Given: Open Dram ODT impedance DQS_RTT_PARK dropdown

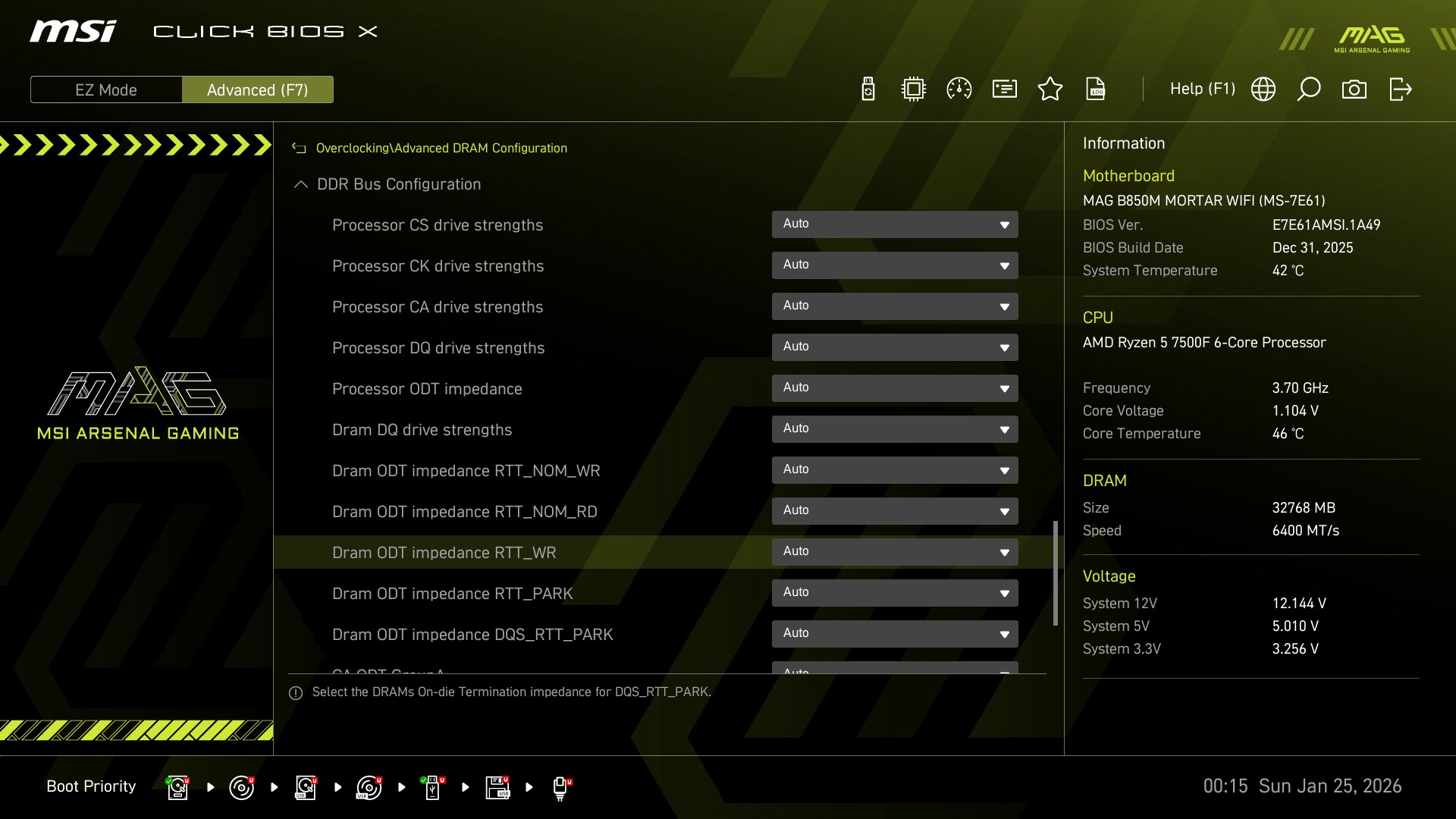Looking at the screenshot, I should click(895, 634).
